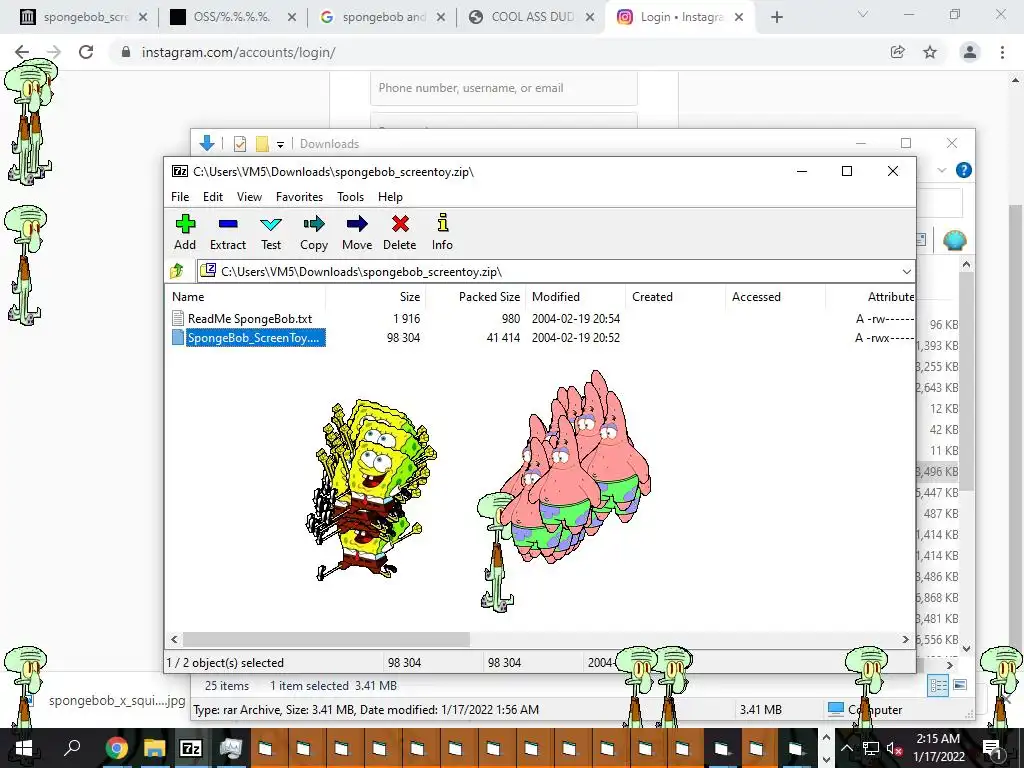Run Test on the archive

(270, 232)
